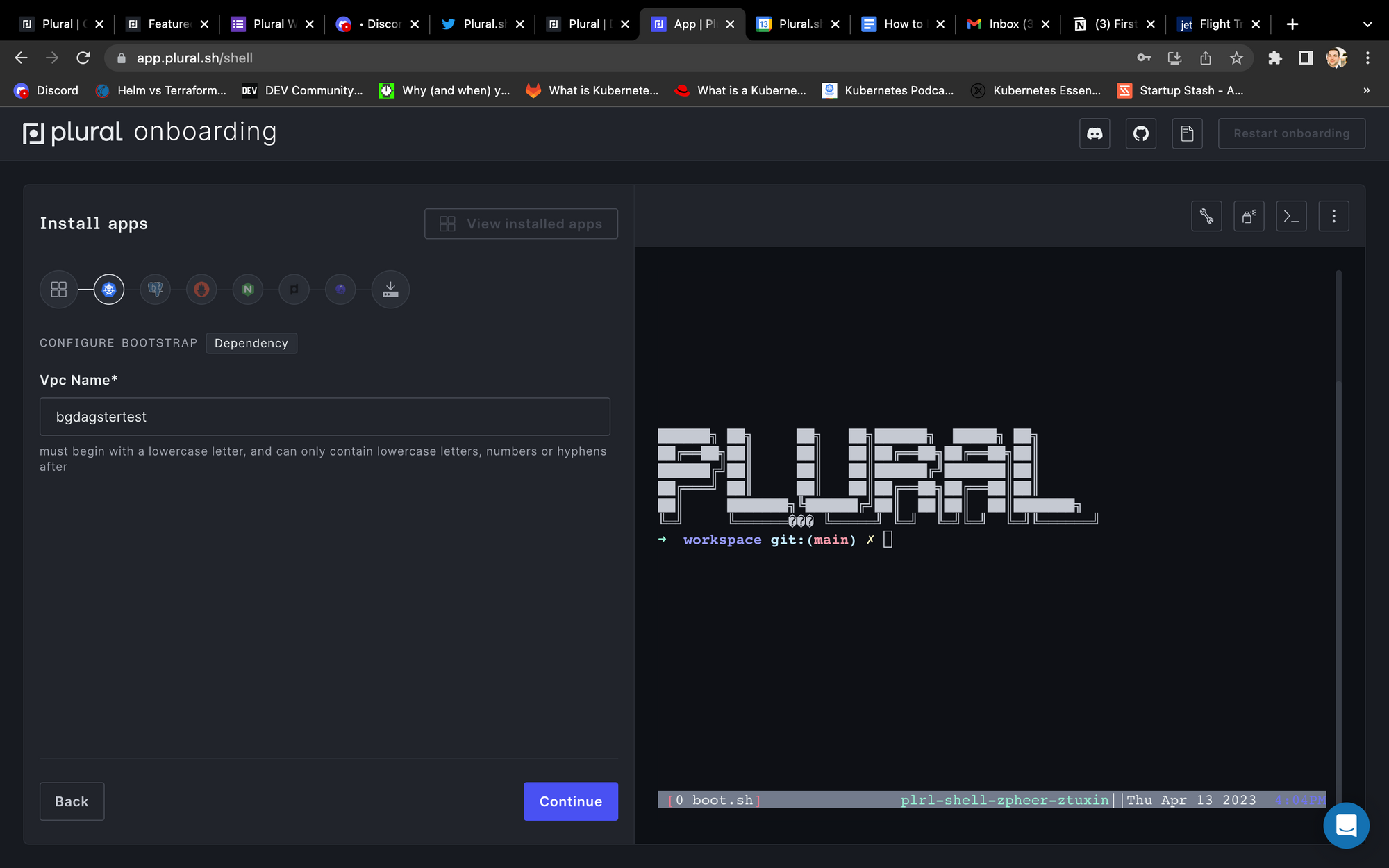Click the terminal workspace prompt line
Screen dimensions: 1389x868
click(x=775, y=540)
